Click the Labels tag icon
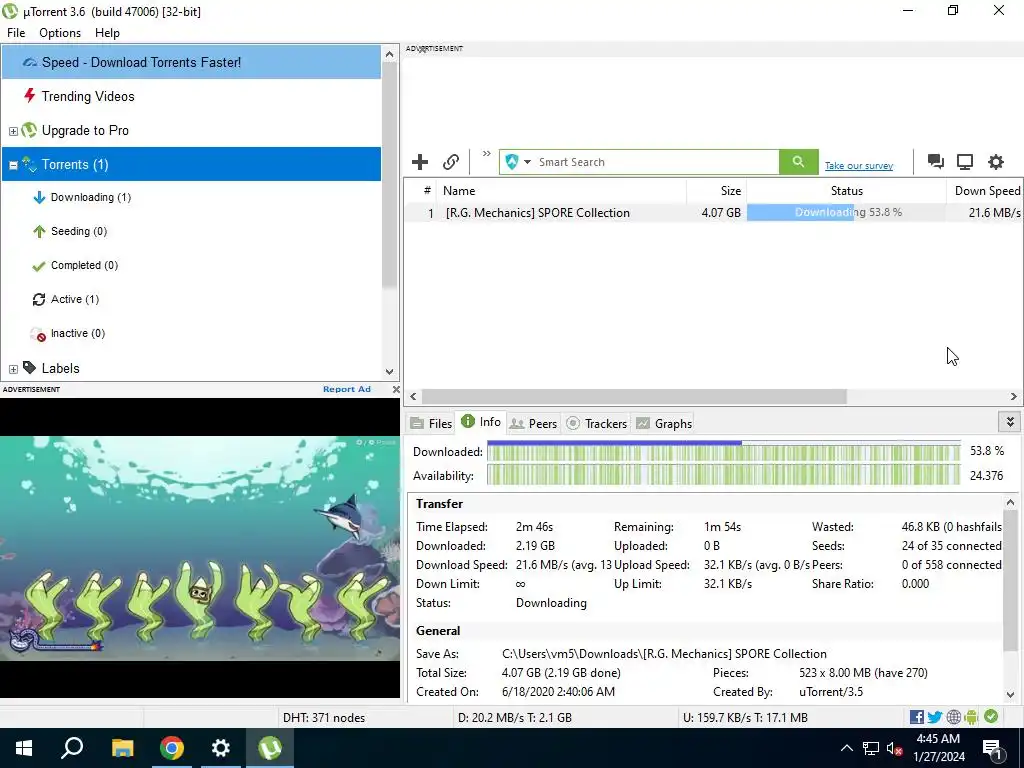This screenshot has width=1024, height=768. 29,368
